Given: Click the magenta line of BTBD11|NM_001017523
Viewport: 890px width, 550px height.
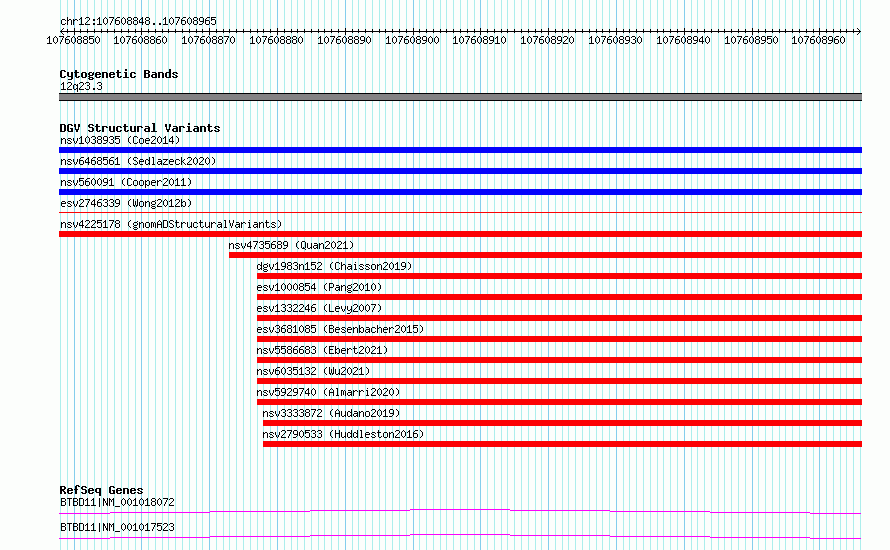Looking at the screenshot, I should click(460, 536).
